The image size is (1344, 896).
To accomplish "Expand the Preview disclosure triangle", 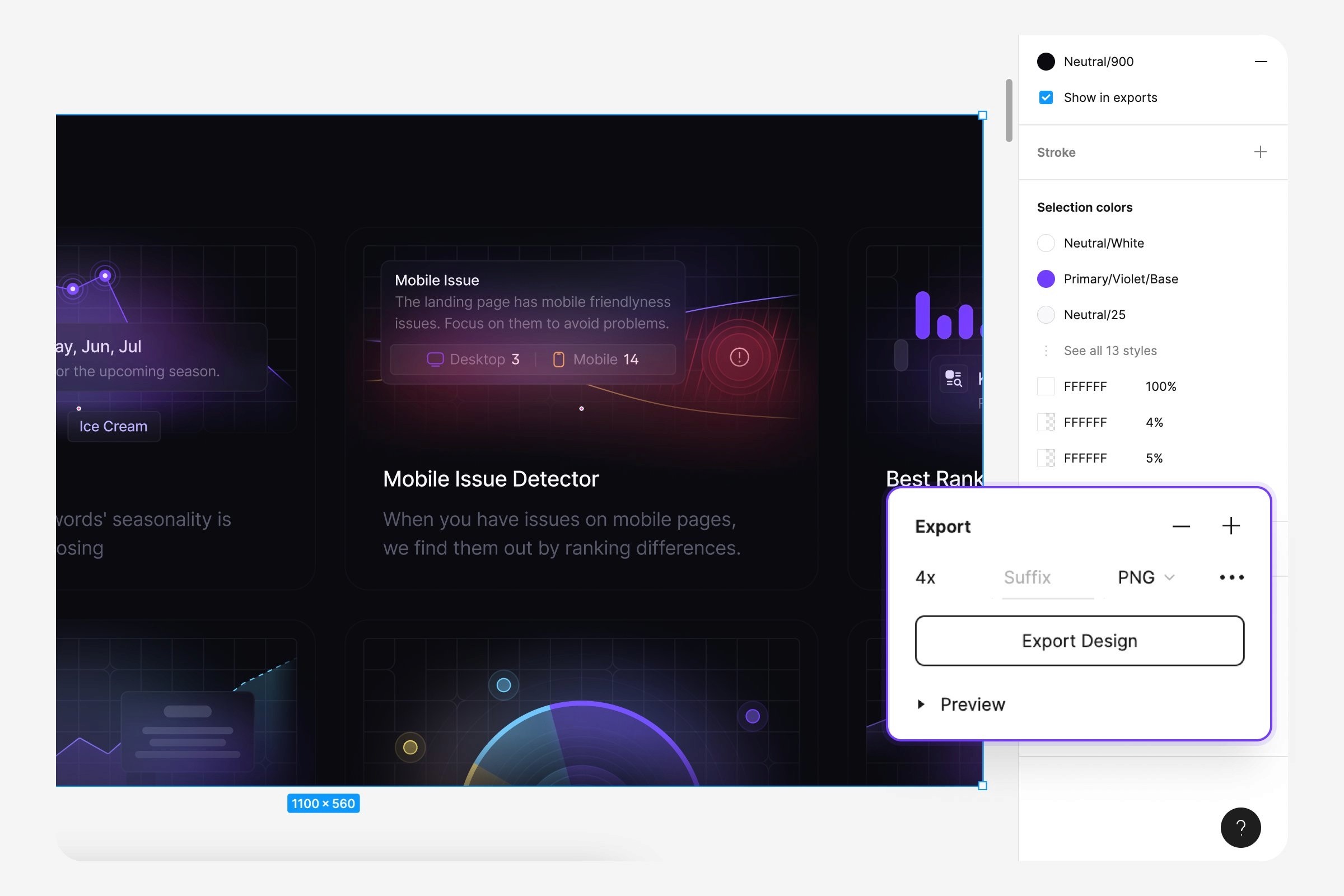I will 921,704.
